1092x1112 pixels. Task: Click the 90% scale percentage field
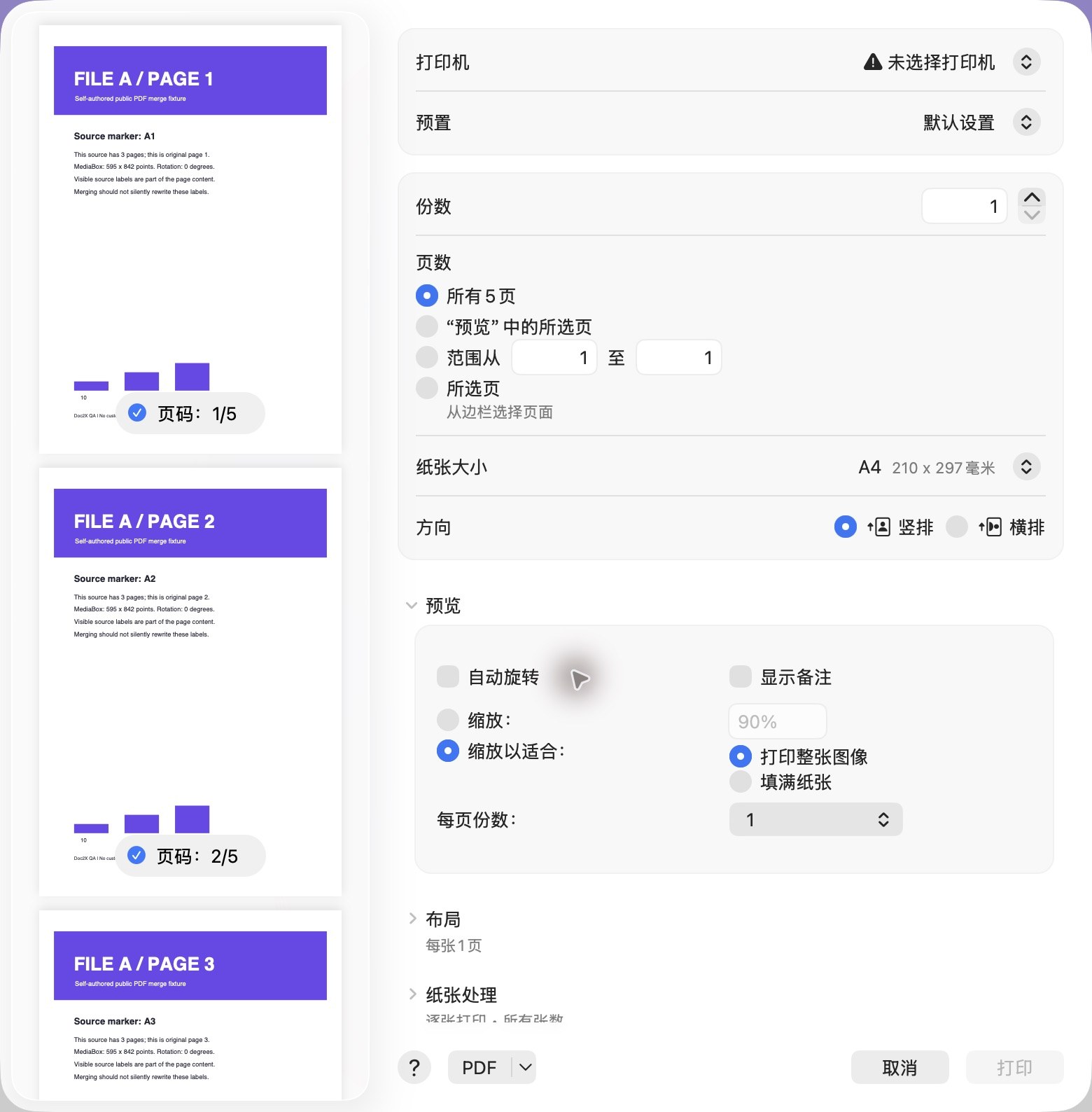tap(777, 721)
